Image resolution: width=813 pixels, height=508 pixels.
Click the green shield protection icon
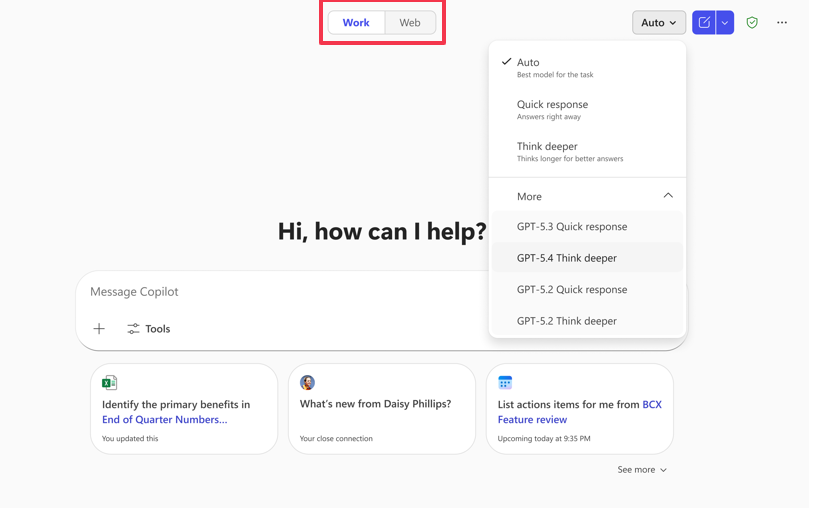(752, 22)
